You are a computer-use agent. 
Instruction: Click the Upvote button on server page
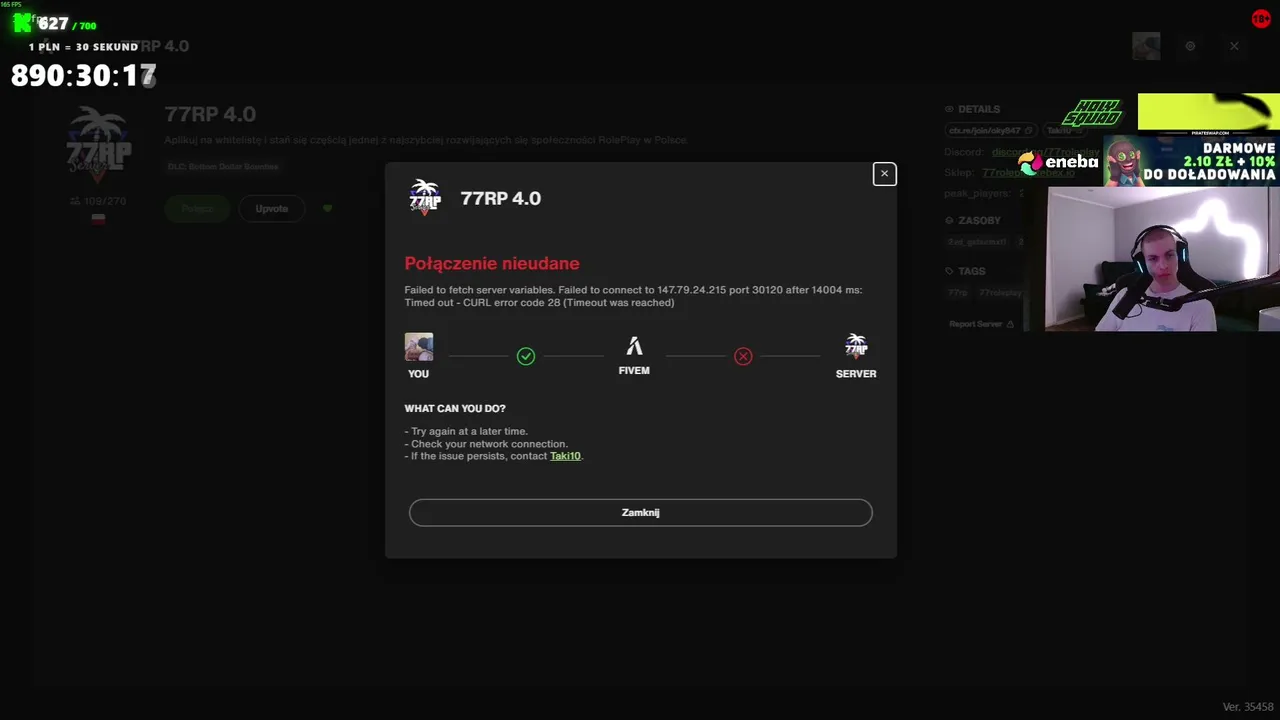(x=271, y=209)
